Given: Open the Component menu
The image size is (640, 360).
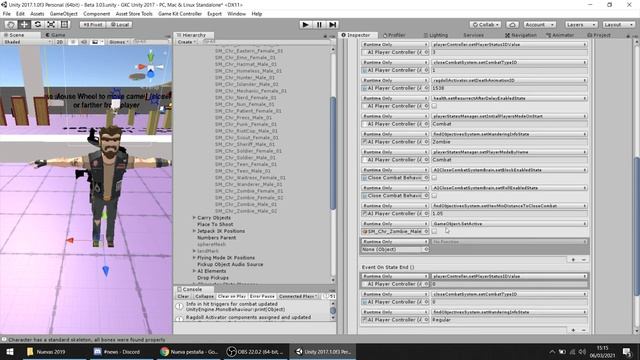Looking at the screenshot, I should [96, 14].
